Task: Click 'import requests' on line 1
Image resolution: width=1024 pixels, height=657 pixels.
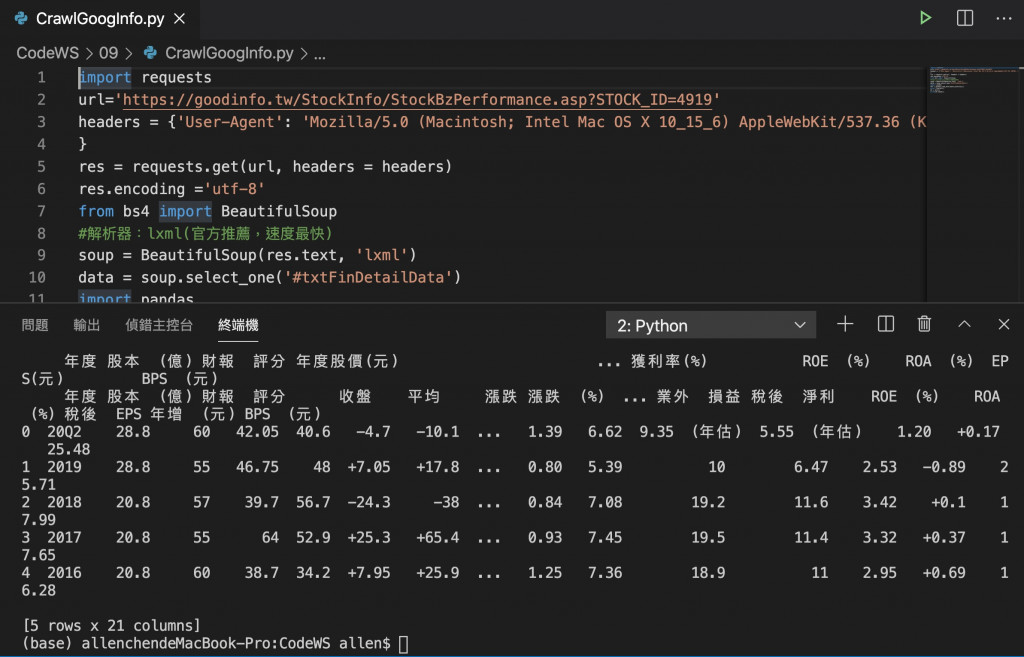Action: click(145, 77)
